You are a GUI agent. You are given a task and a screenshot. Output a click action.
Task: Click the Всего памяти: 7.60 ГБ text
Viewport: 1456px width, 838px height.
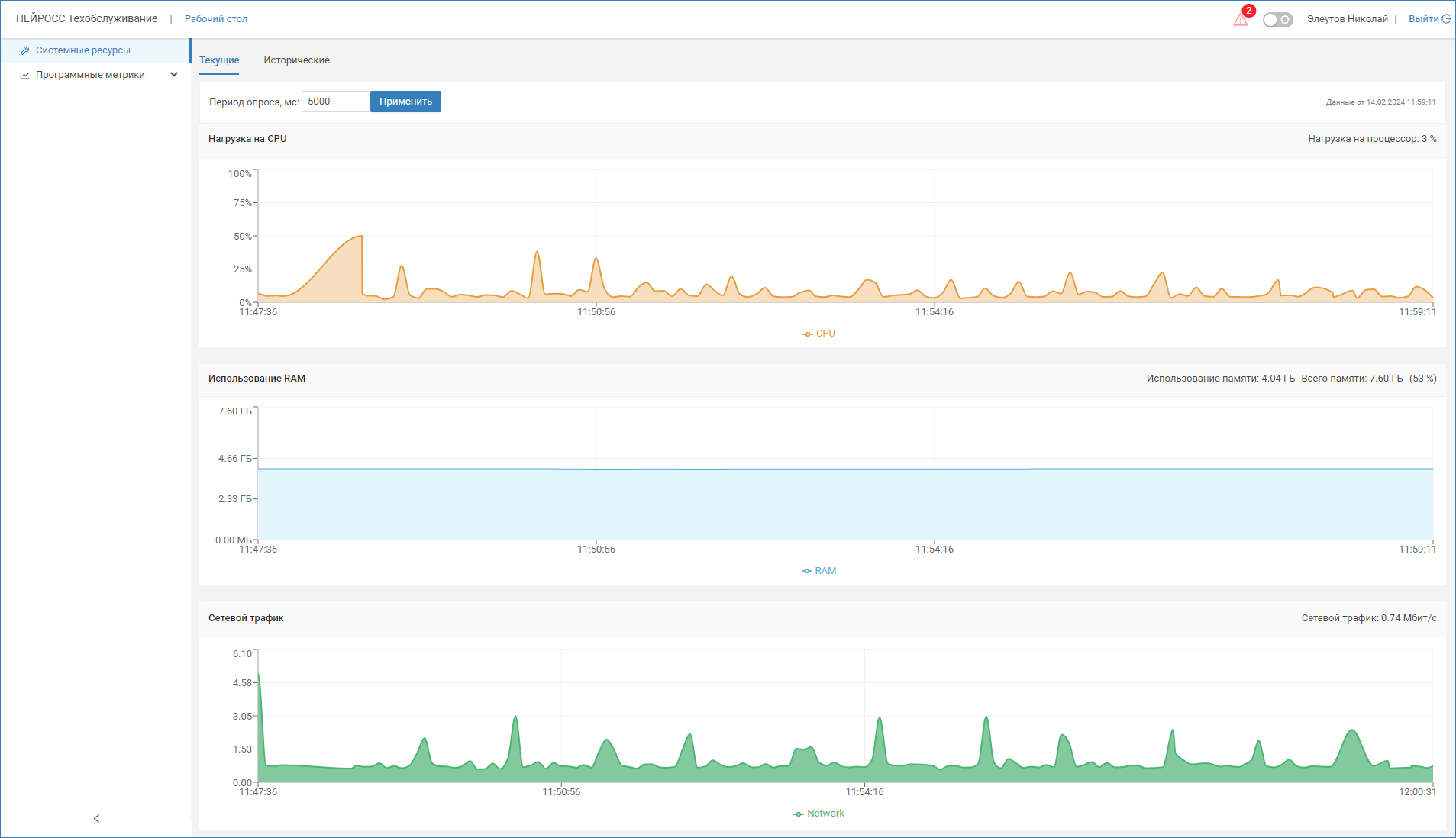pos(1352,379)
